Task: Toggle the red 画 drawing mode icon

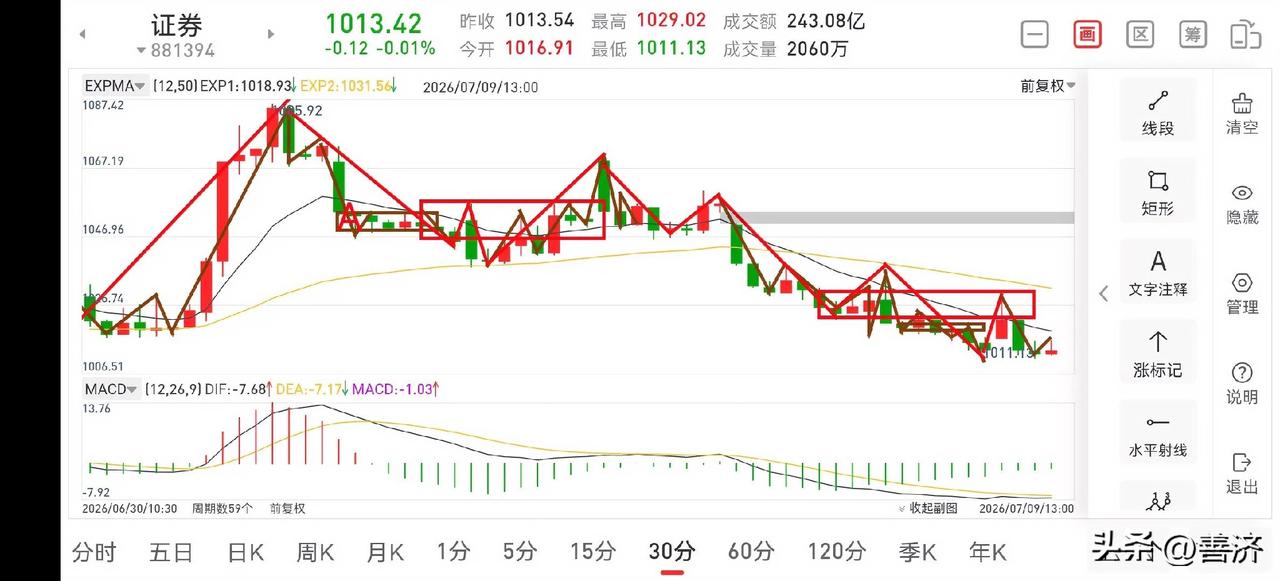Action: 1087,34
